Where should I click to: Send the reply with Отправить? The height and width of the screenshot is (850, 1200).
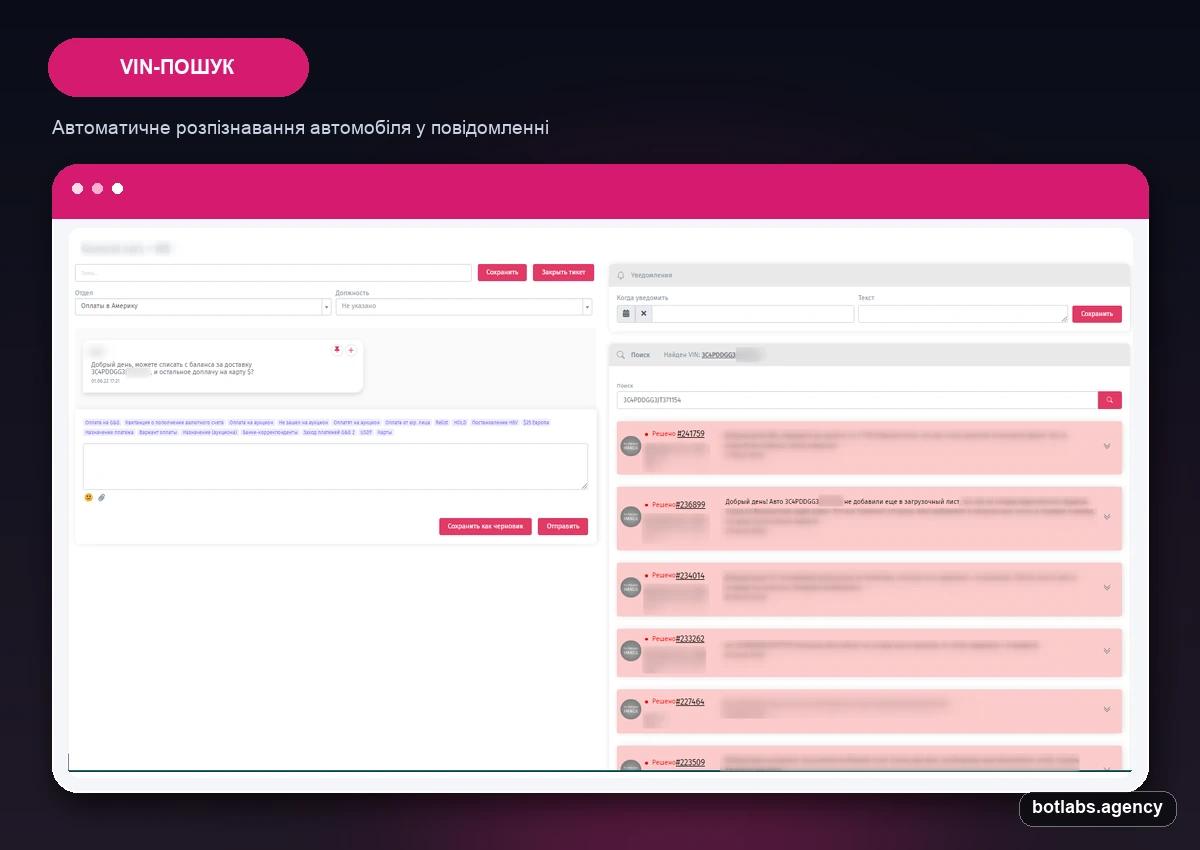(563, 526)
